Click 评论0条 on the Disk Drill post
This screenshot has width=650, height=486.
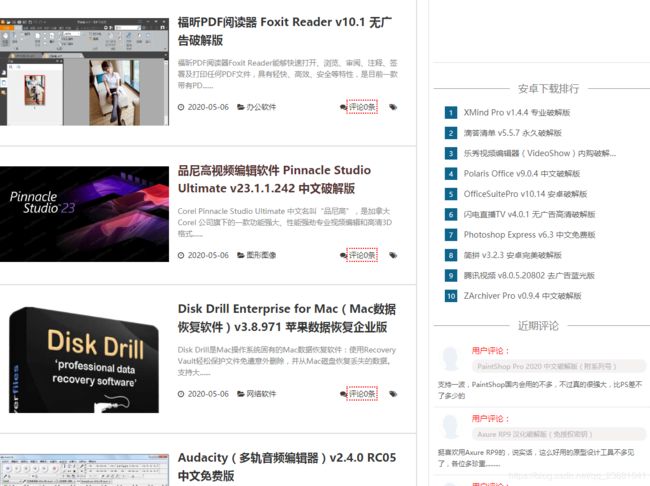(x=362, y=394)
